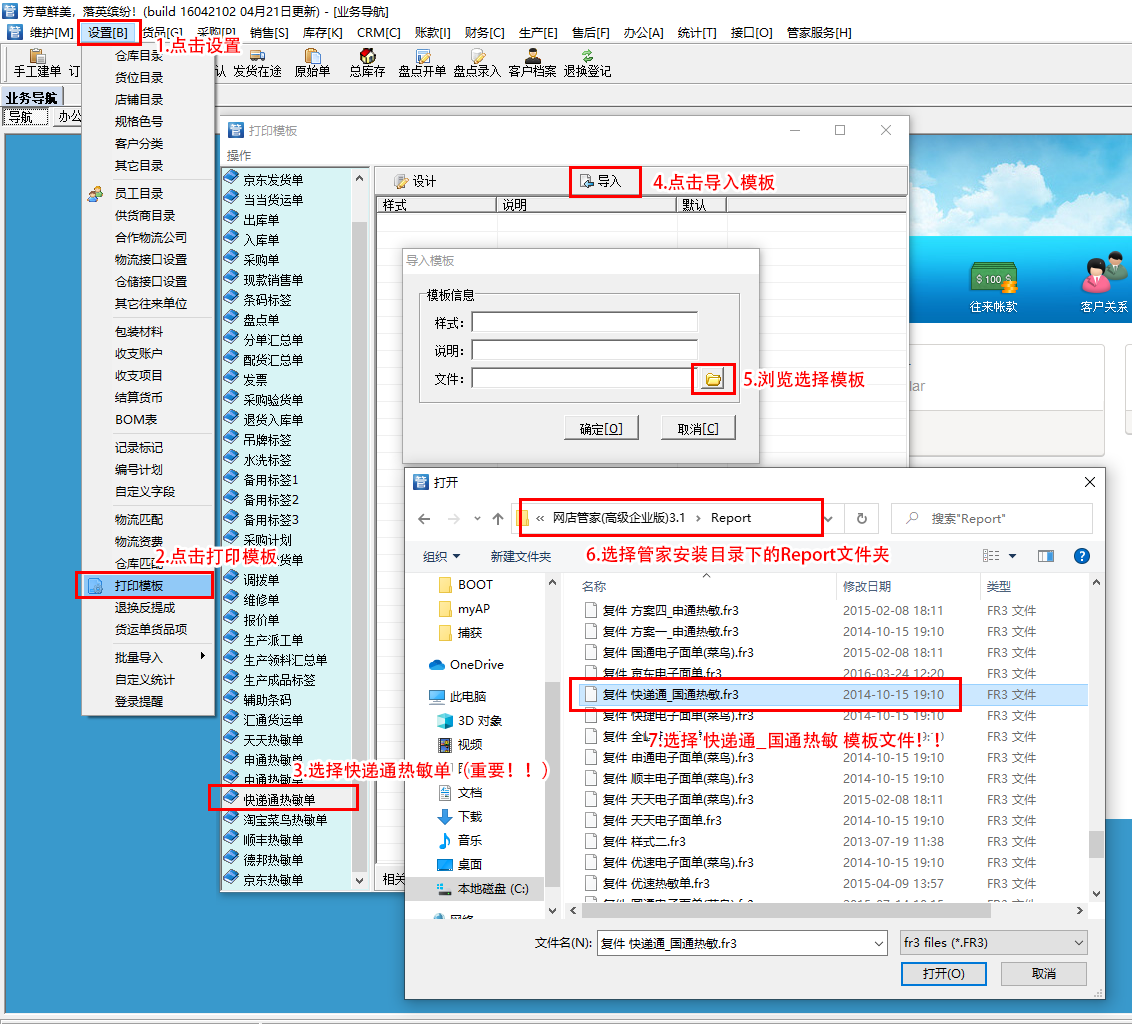Image resolution: width=1132 pixels, height=1024 pixels.
Task: Open the 手工建单 toolbar icon
Action: point(37,63)
